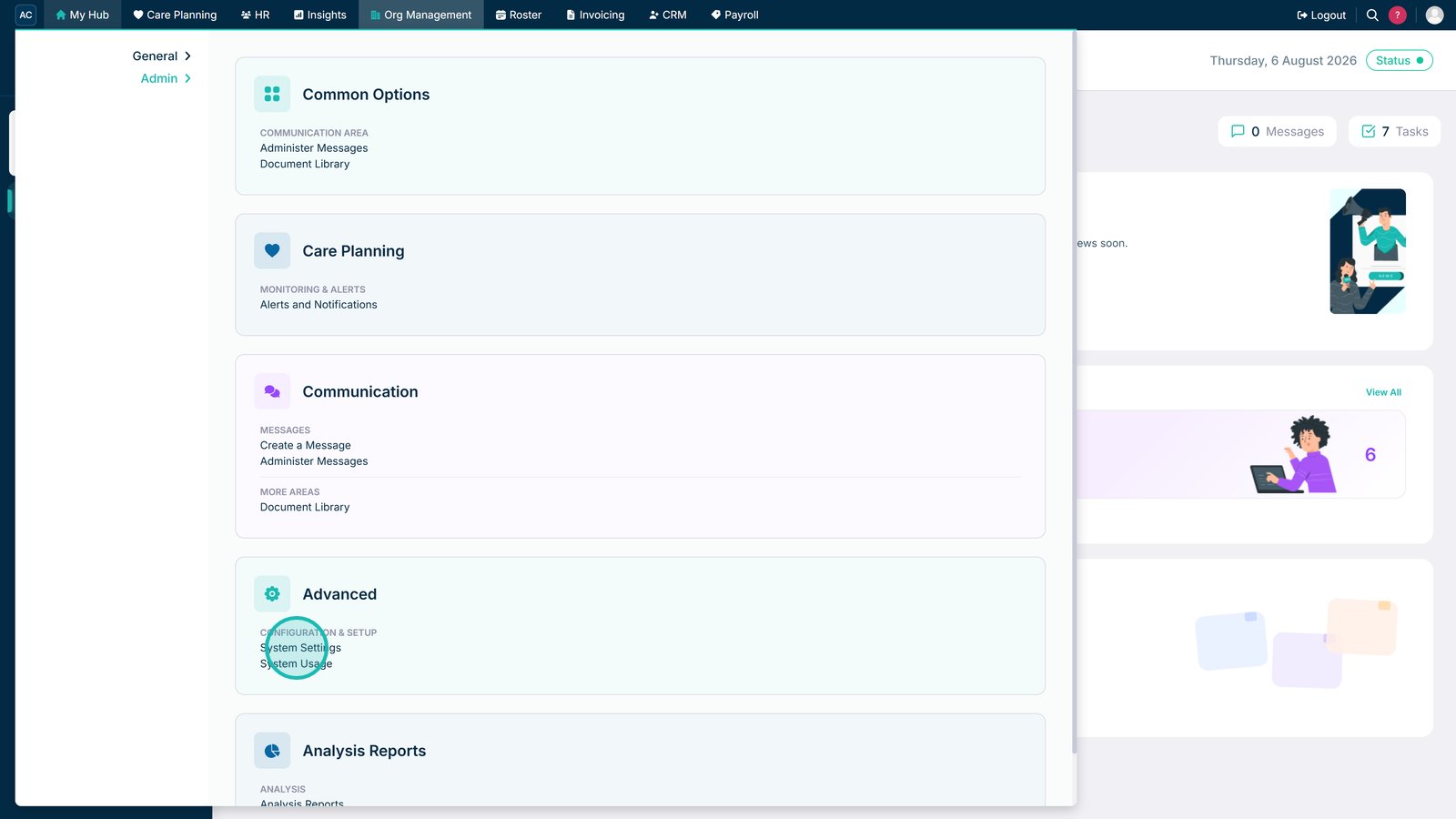This screenshot has width=1456, height=819.
Task: Open the user profile avatar
Action: 1434,15
